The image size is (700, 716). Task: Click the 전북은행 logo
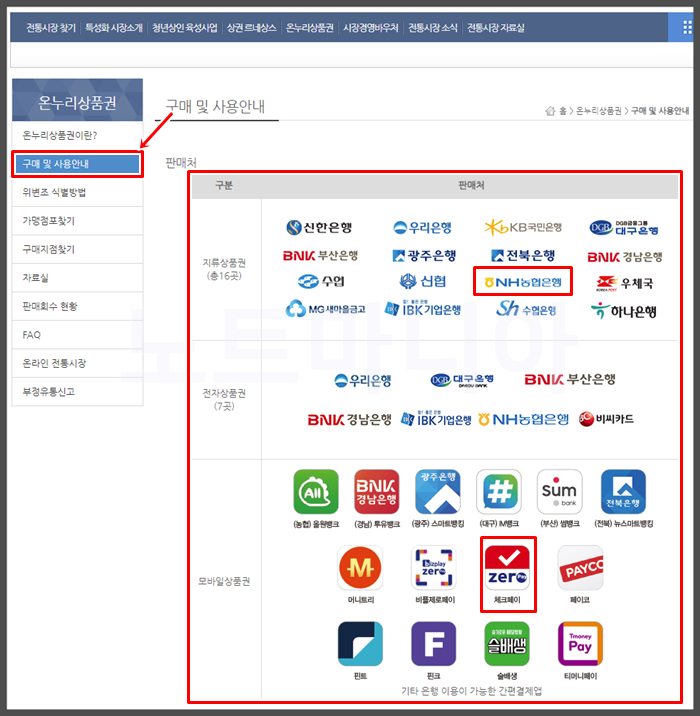point(523,256)
